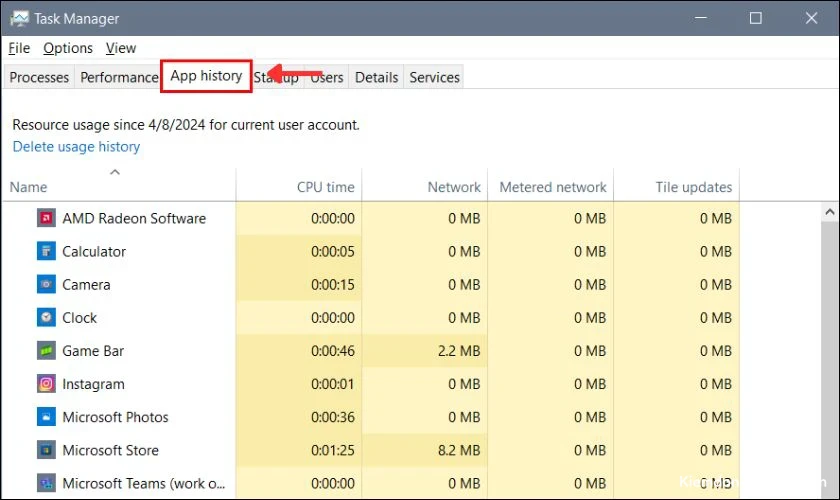Screen dimensions: 840x500
Task: Click Instagram's CPU time 0:00:01
Action: tap(333, 384)
